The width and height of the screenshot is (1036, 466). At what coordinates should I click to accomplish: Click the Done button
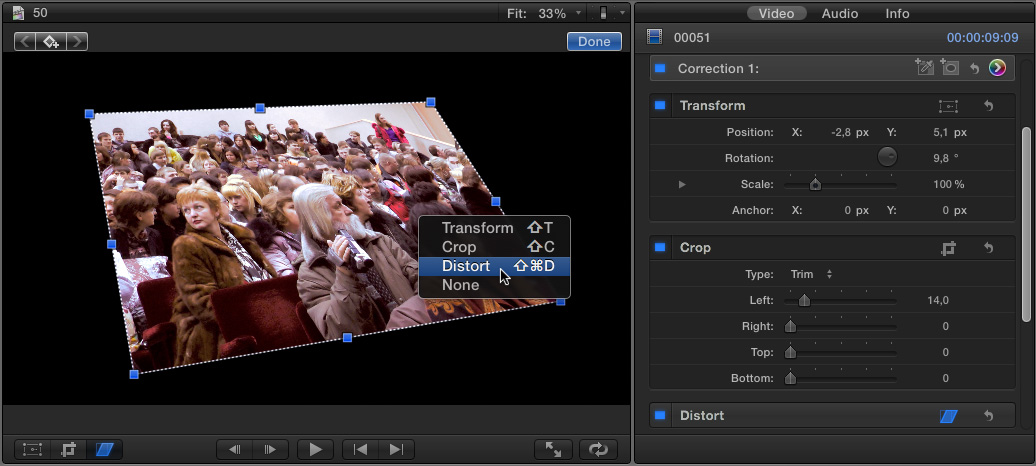point(593,42)
